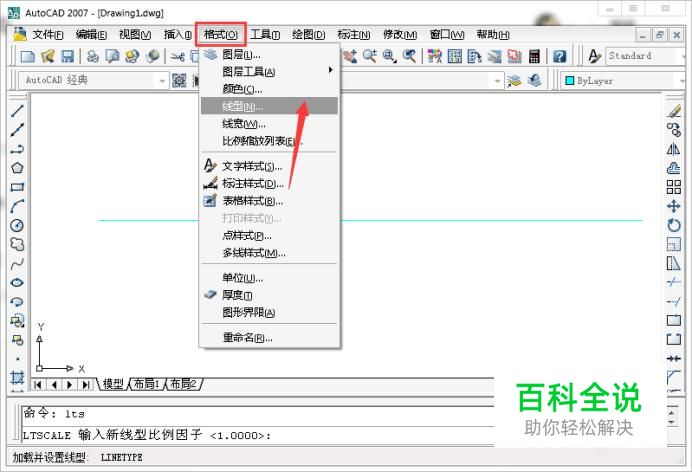Screen dimensions: 692x472
Task: Click the command window scroll up arrow
Action: (673, 413)
